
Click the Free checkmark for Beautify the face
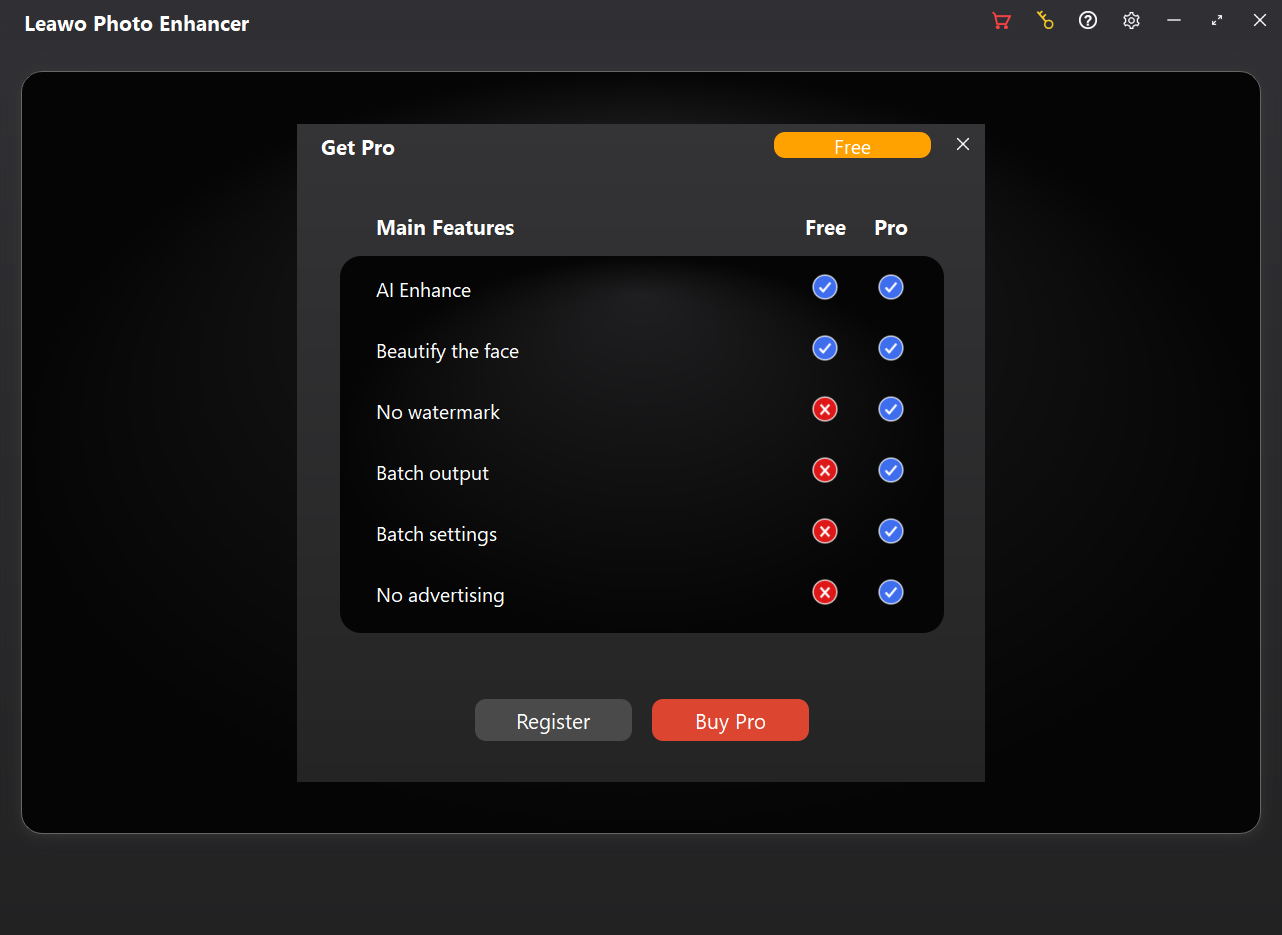tap(825, 349)
